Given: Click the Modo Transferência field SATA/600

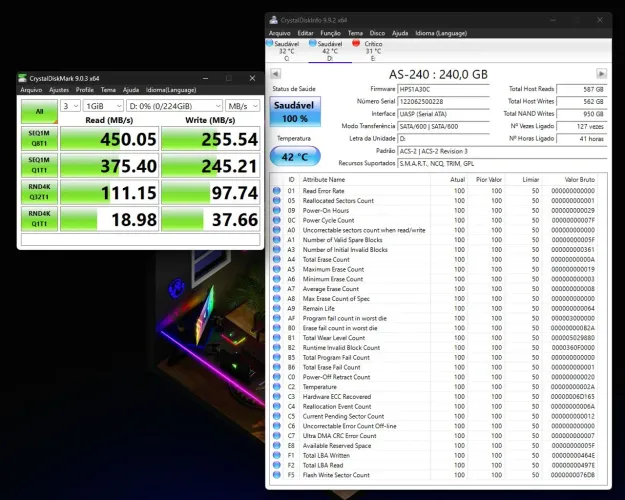Looking at the screenshot, I should 444,126.
